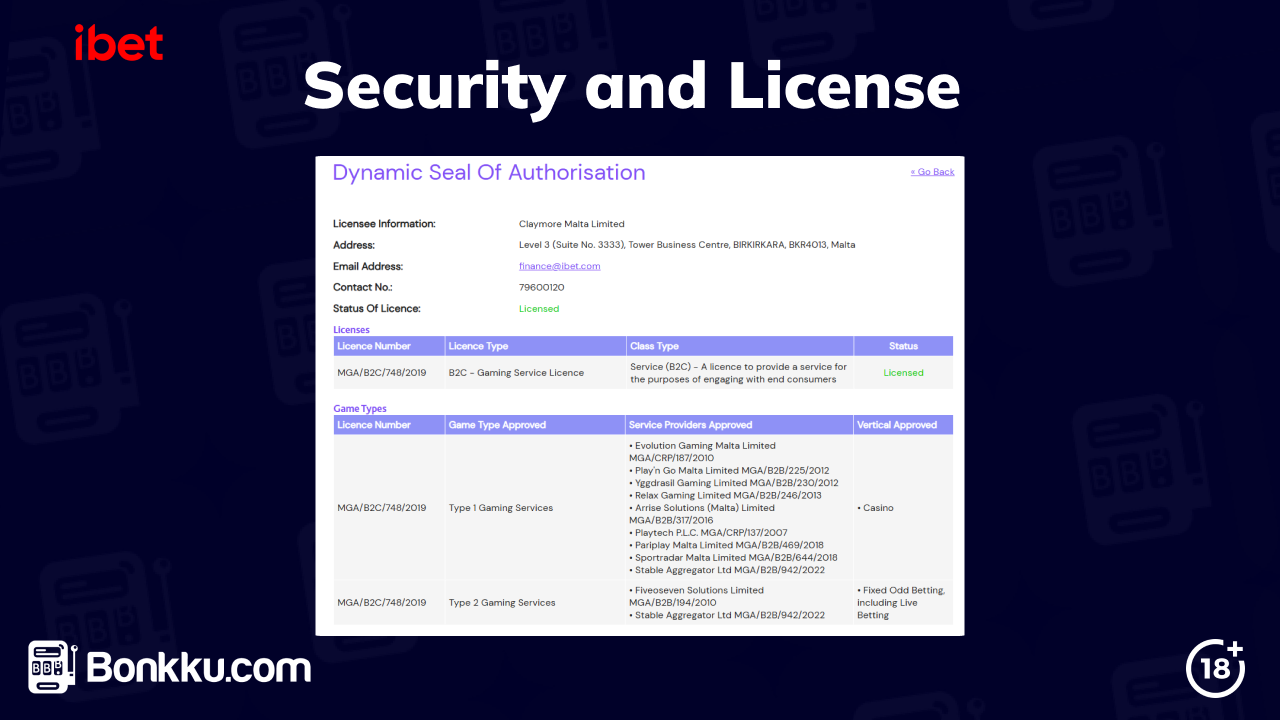Click the Yggdrasil Gaming Limited entry
Image resolution: width=1280 pixels, height=720 pixels.
[x=734, y=483]
